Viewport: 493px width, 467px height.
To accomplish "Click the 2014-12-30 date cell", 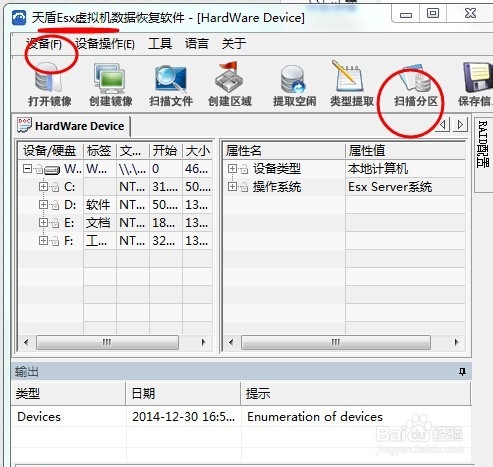I will coord(183,417).
